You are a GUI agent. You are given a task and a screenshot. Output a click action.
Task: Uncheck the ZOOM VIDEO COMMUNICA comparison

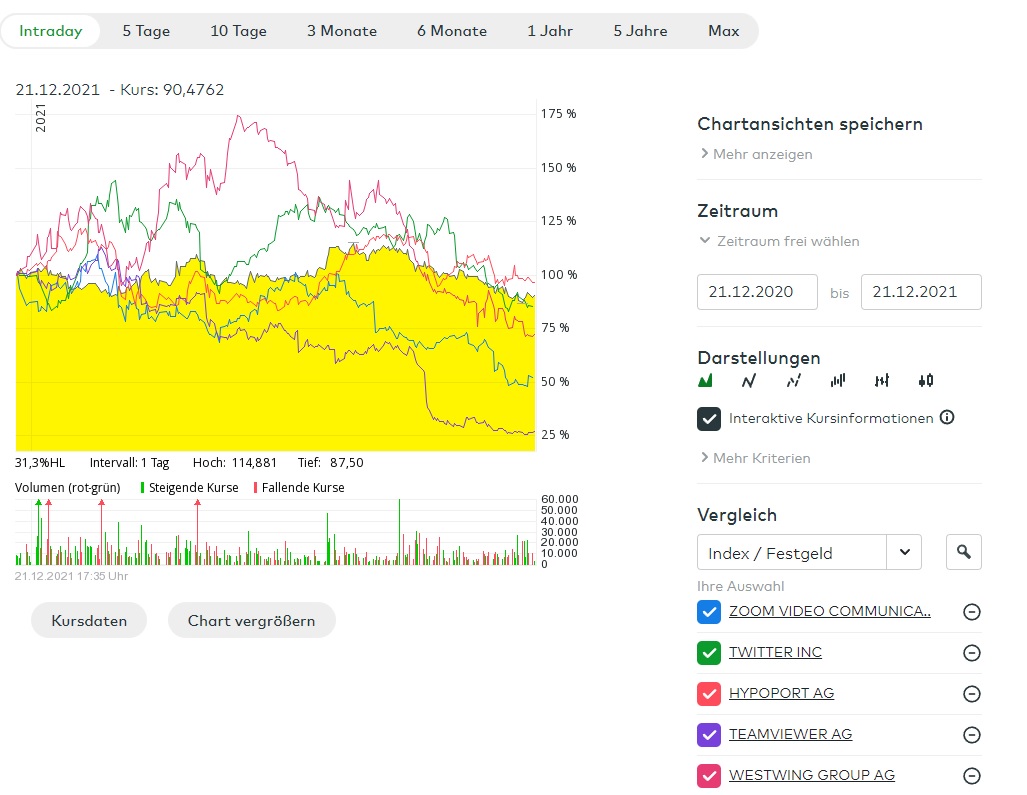tap(709, 611)
